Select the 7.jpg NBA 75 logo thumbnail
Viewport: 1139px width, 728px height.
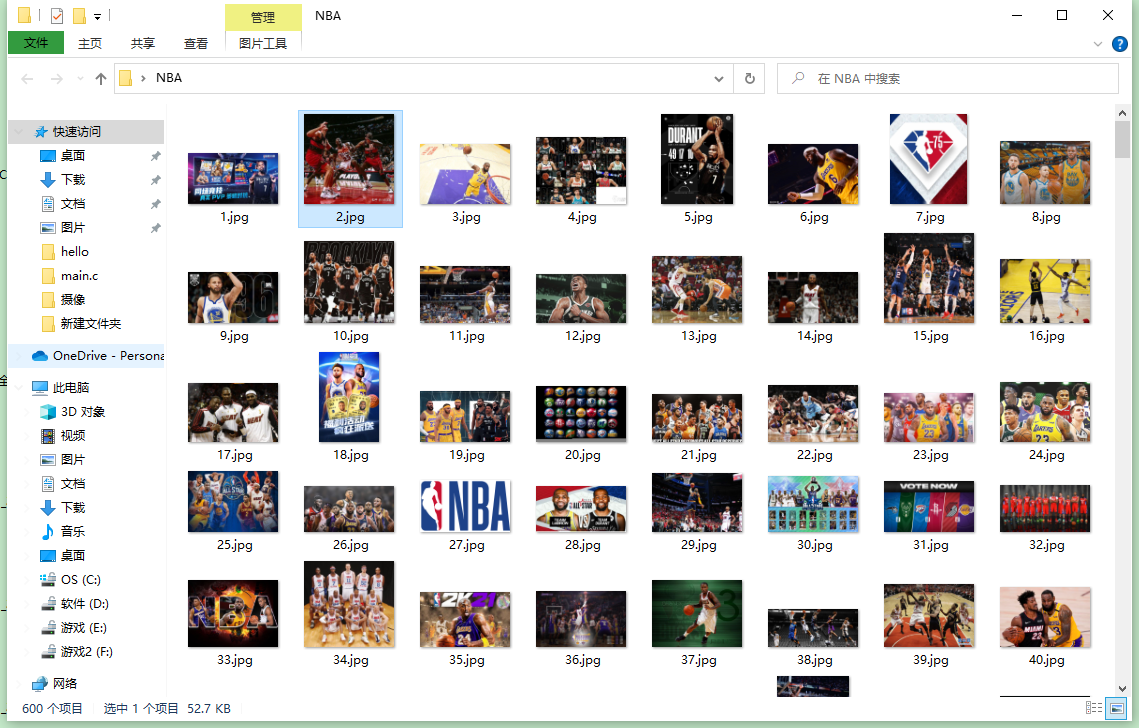coord(928,159)
